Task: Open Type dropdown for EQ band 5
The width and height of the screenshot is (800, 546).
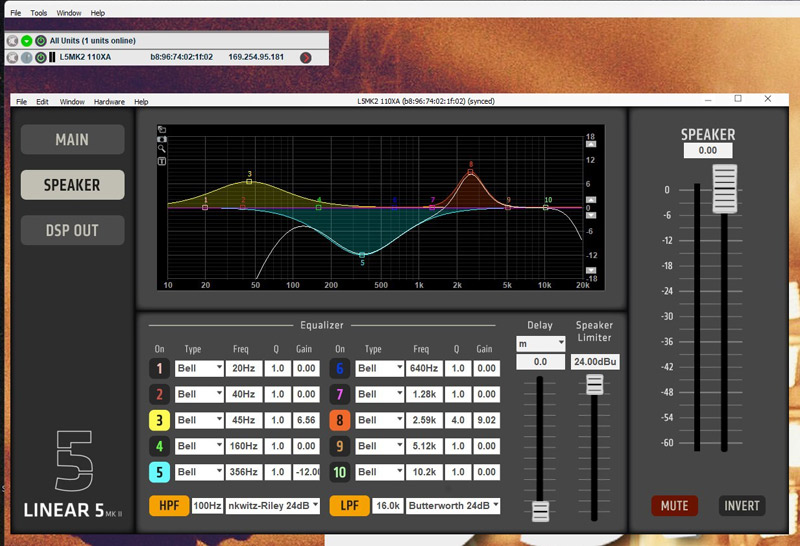Action: point(199,471)
